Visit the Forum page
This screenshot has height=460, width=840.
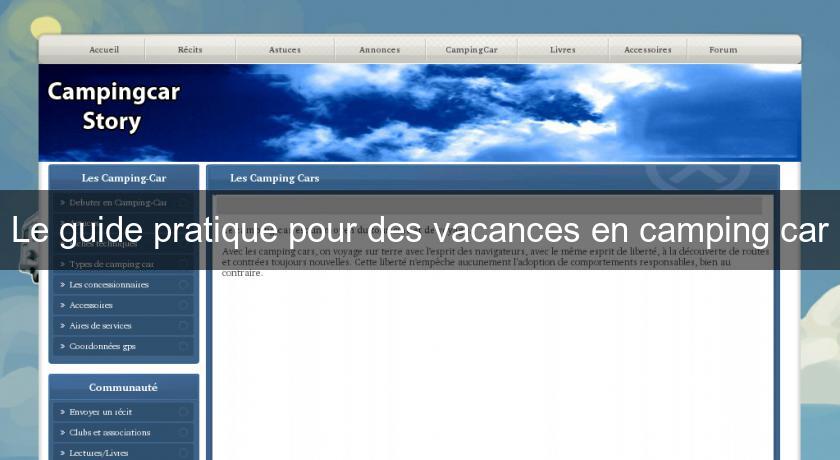723,50
